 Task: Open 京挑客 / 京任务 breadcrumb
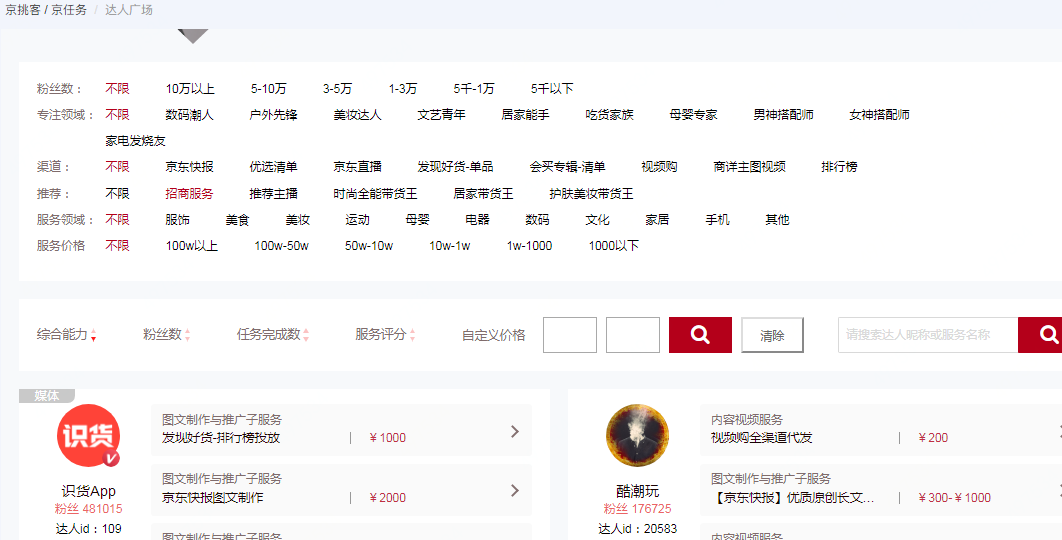(x=46, y=10)
